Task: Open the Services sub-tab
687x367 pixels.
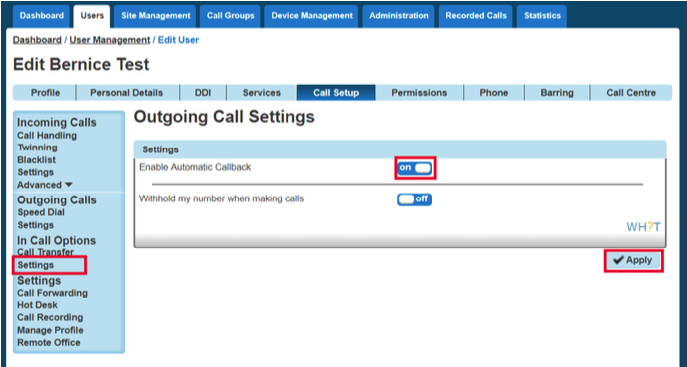Action: click(x=262, y=93)
